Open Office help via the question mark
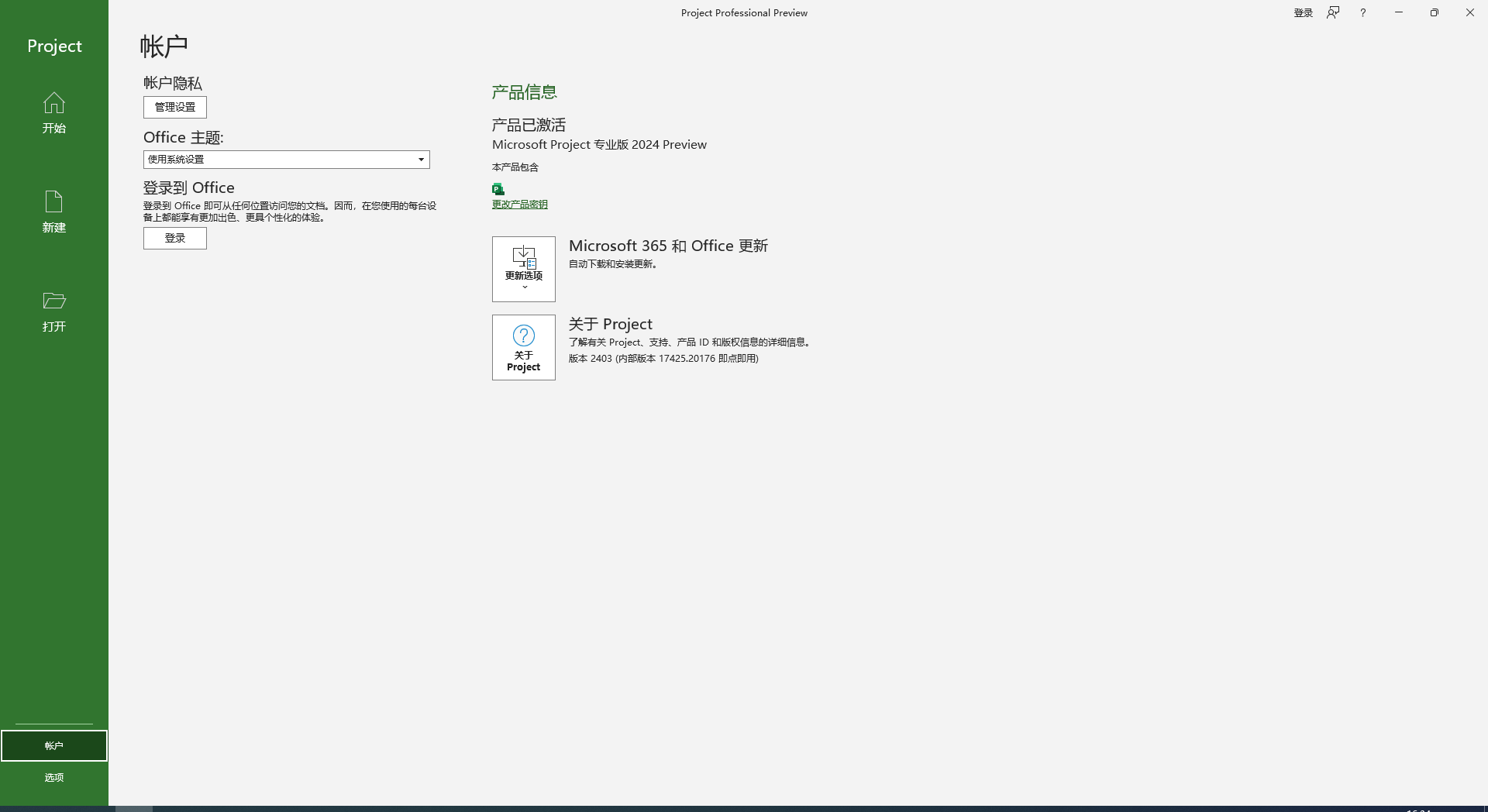 click(x=1362, y=12)
